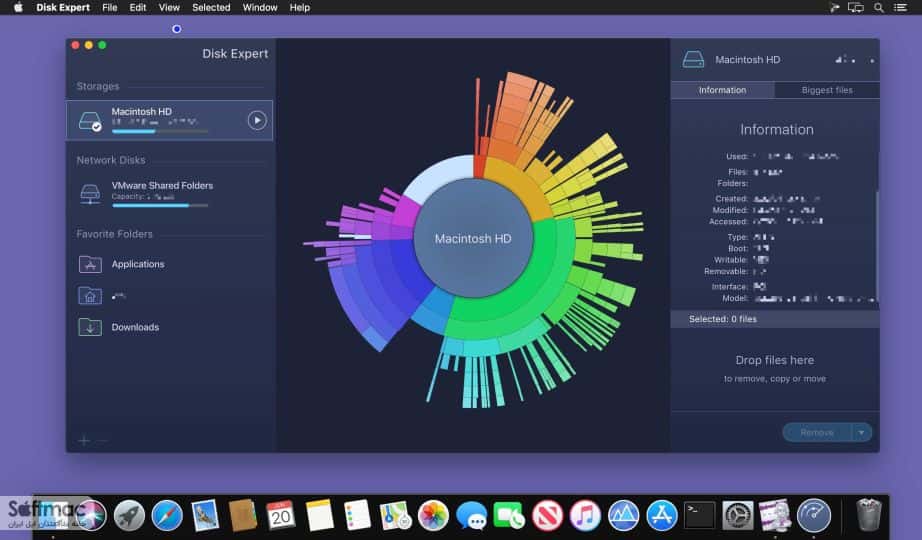The height and width of the screenshot is (540, 922).
Task: Open the View menu
Action: click(169, 8)
